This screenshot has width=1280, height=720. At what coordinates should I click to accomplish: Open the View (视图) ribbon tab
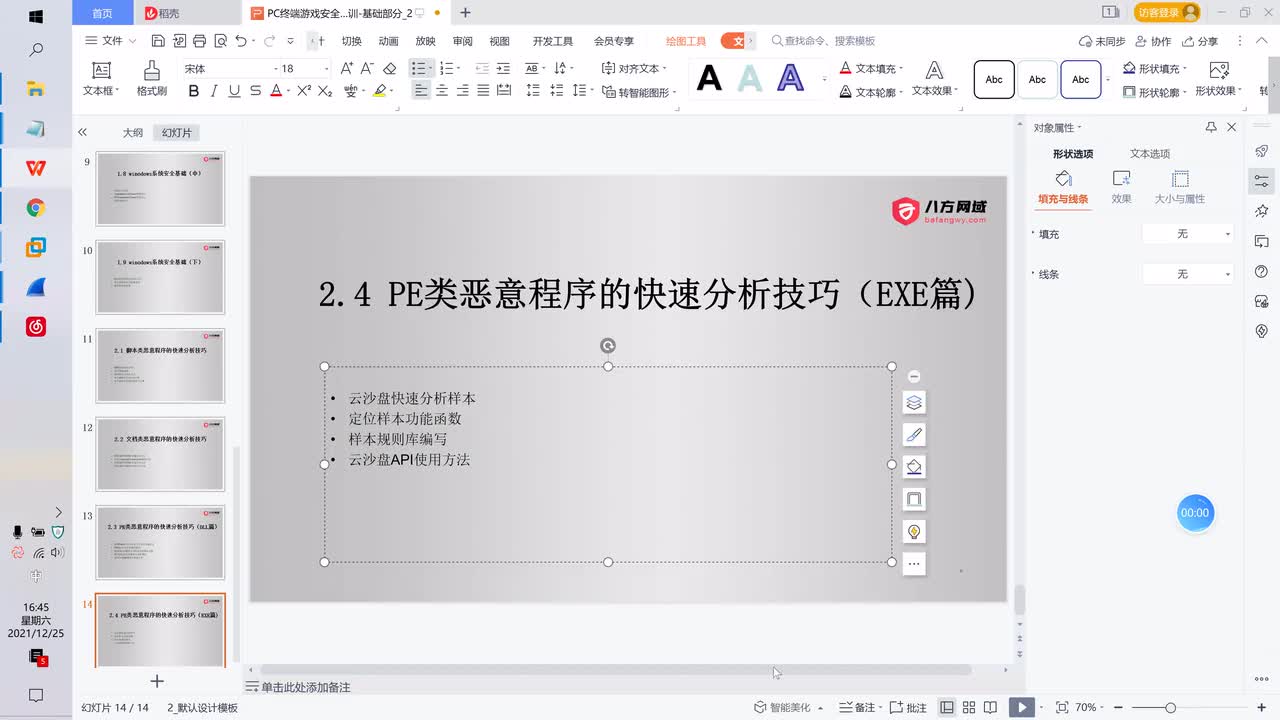tap(499, 41)
